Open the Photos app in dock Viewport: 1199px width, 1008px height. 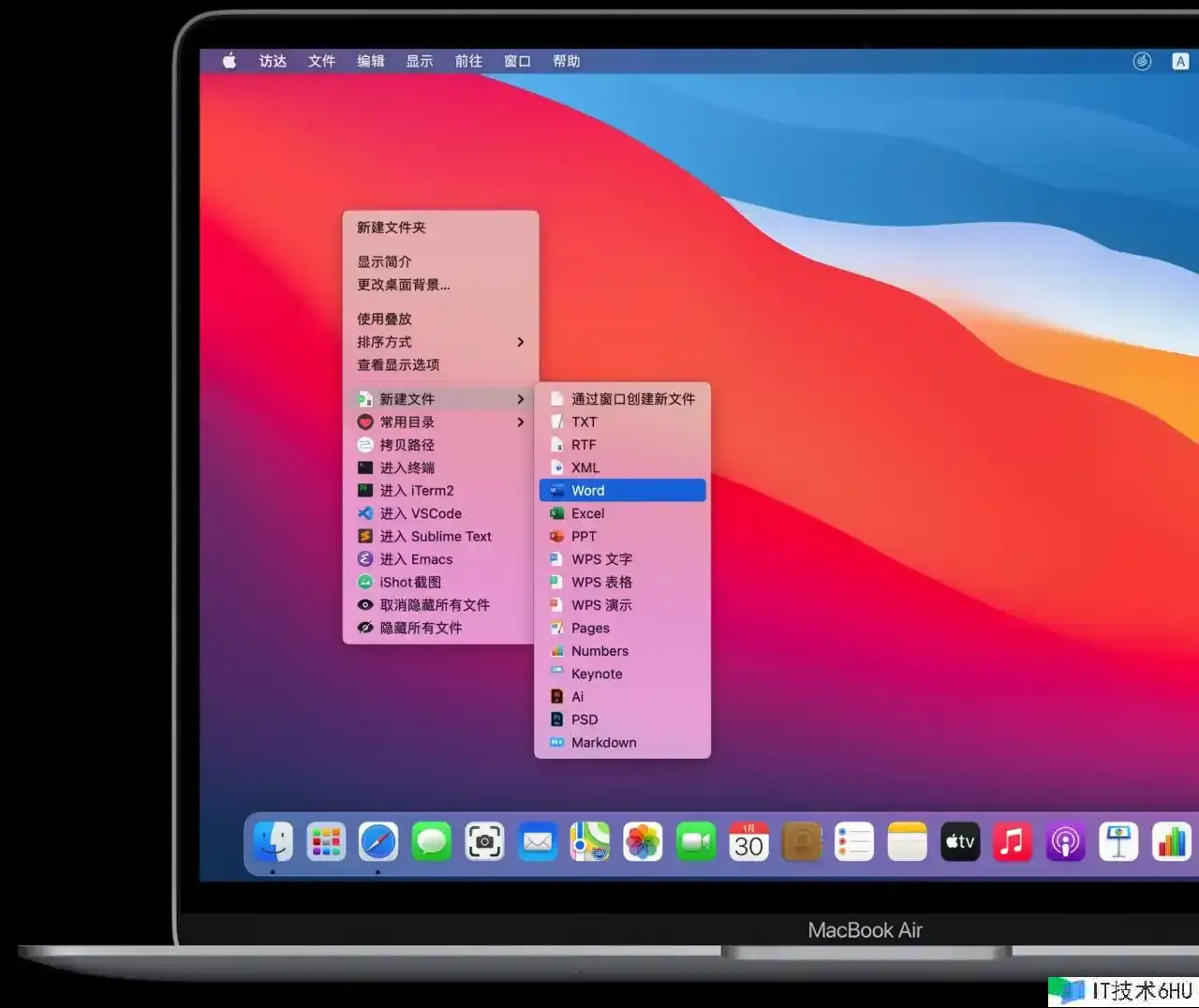tap(643, 842)
